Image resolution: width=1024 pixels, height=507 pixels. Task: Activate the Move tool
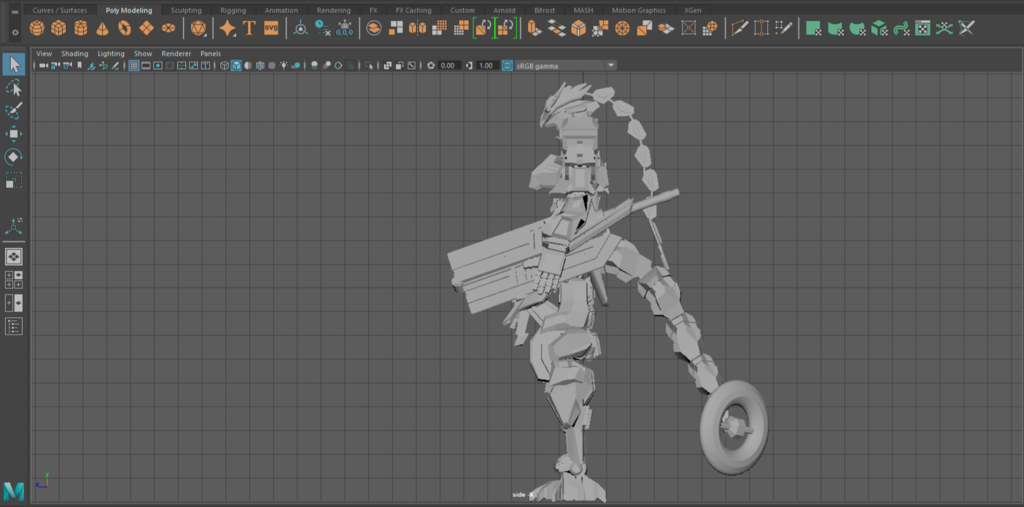coord(14,134)
